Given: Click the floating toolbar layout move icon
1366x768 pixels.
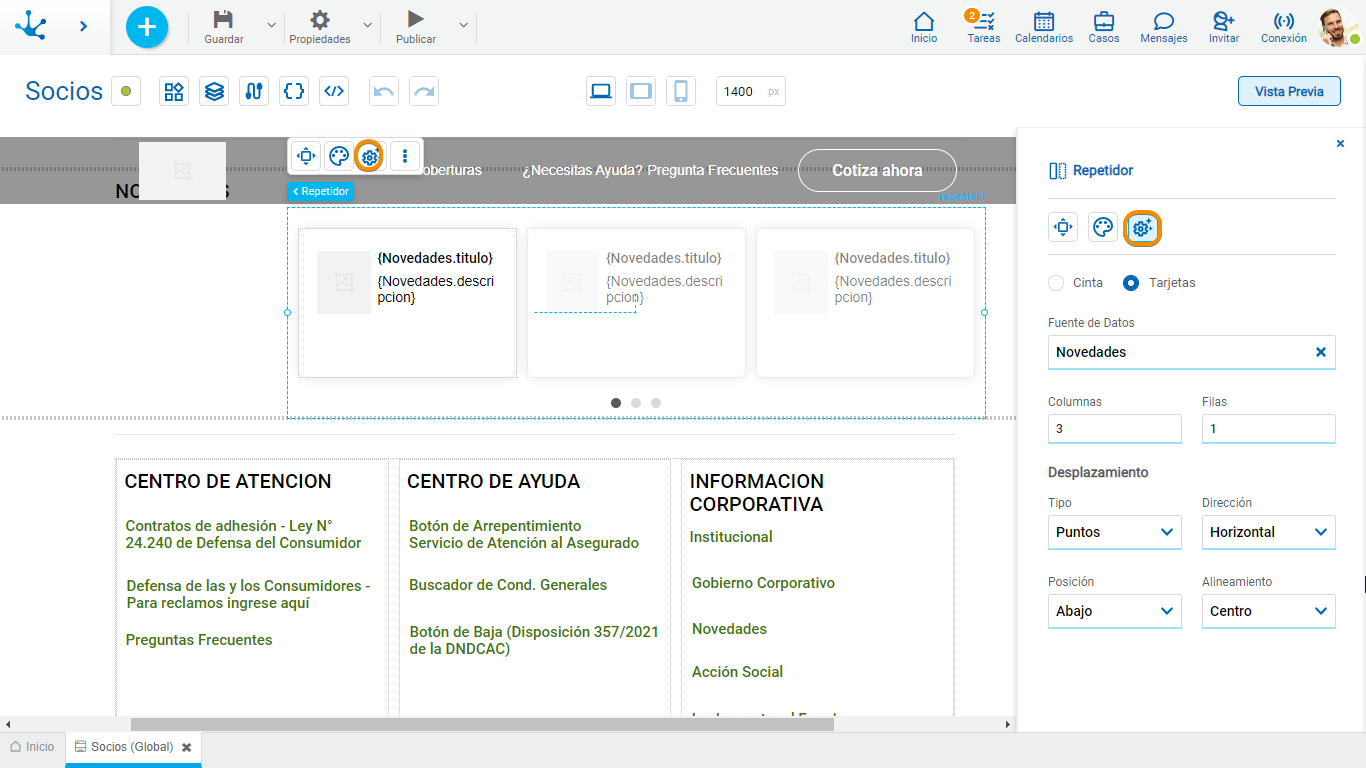Looking at the screenshot, I should 306,156.
